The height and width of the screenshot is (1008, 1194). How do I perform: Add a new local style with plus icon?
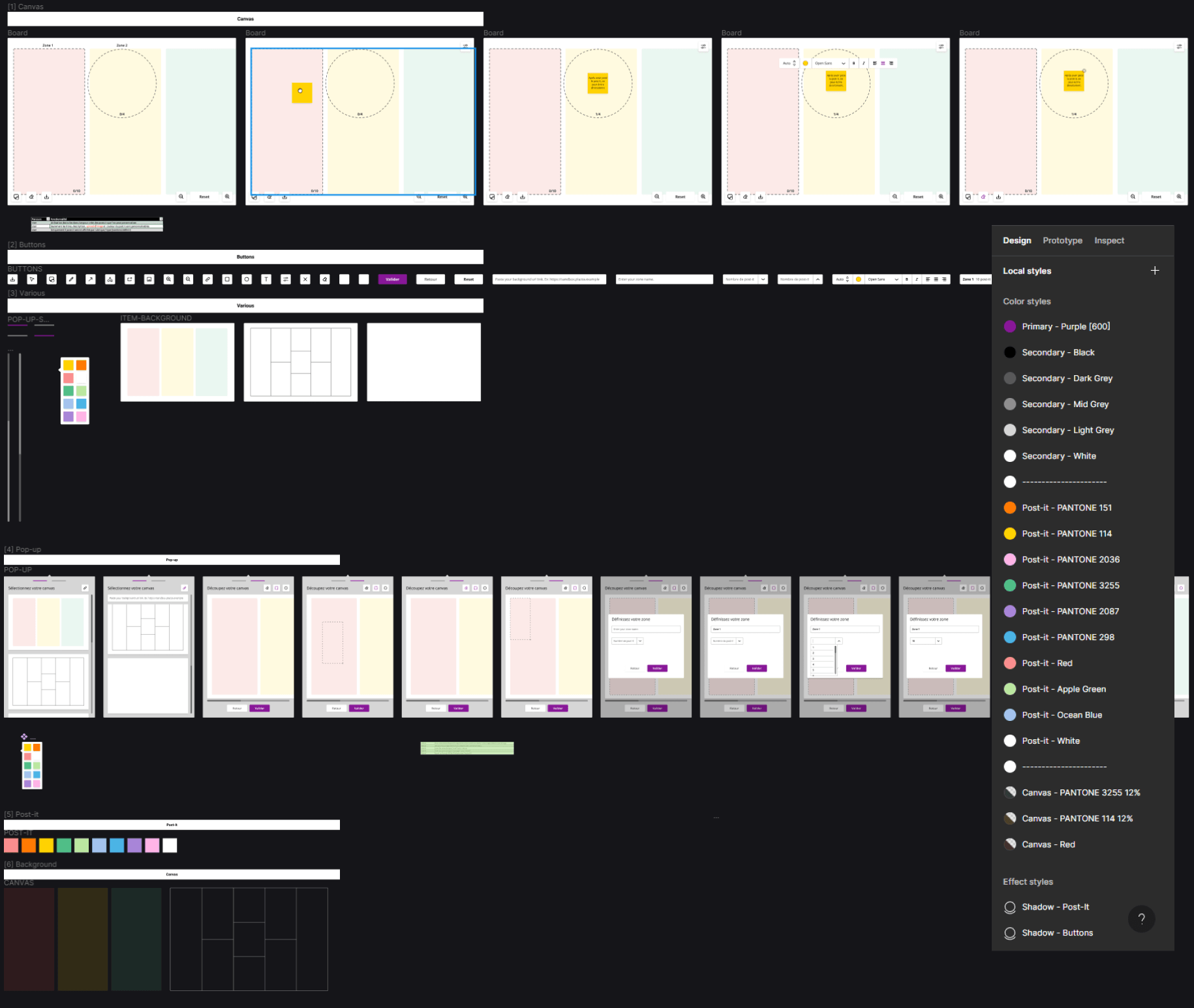1155,271
